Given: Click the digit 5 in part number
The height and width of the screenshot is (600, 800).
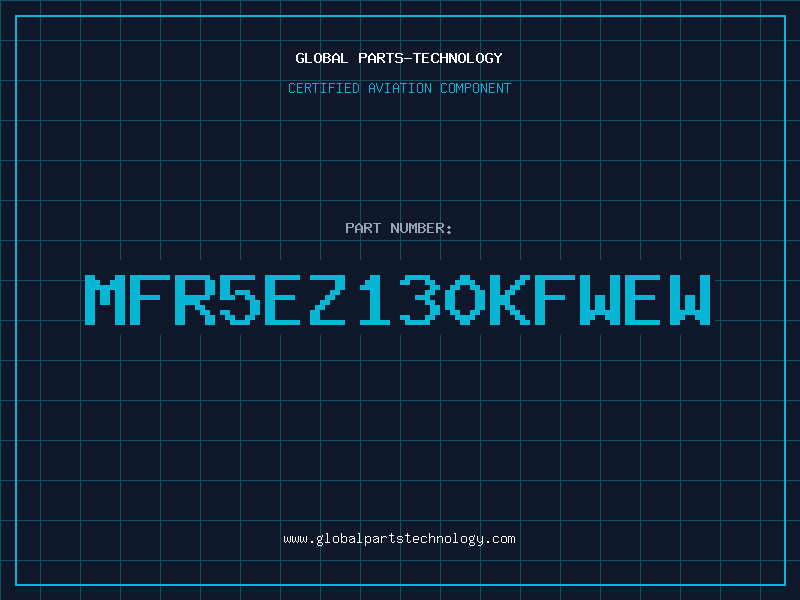Looking at the screenshot, I should (239, 300).
